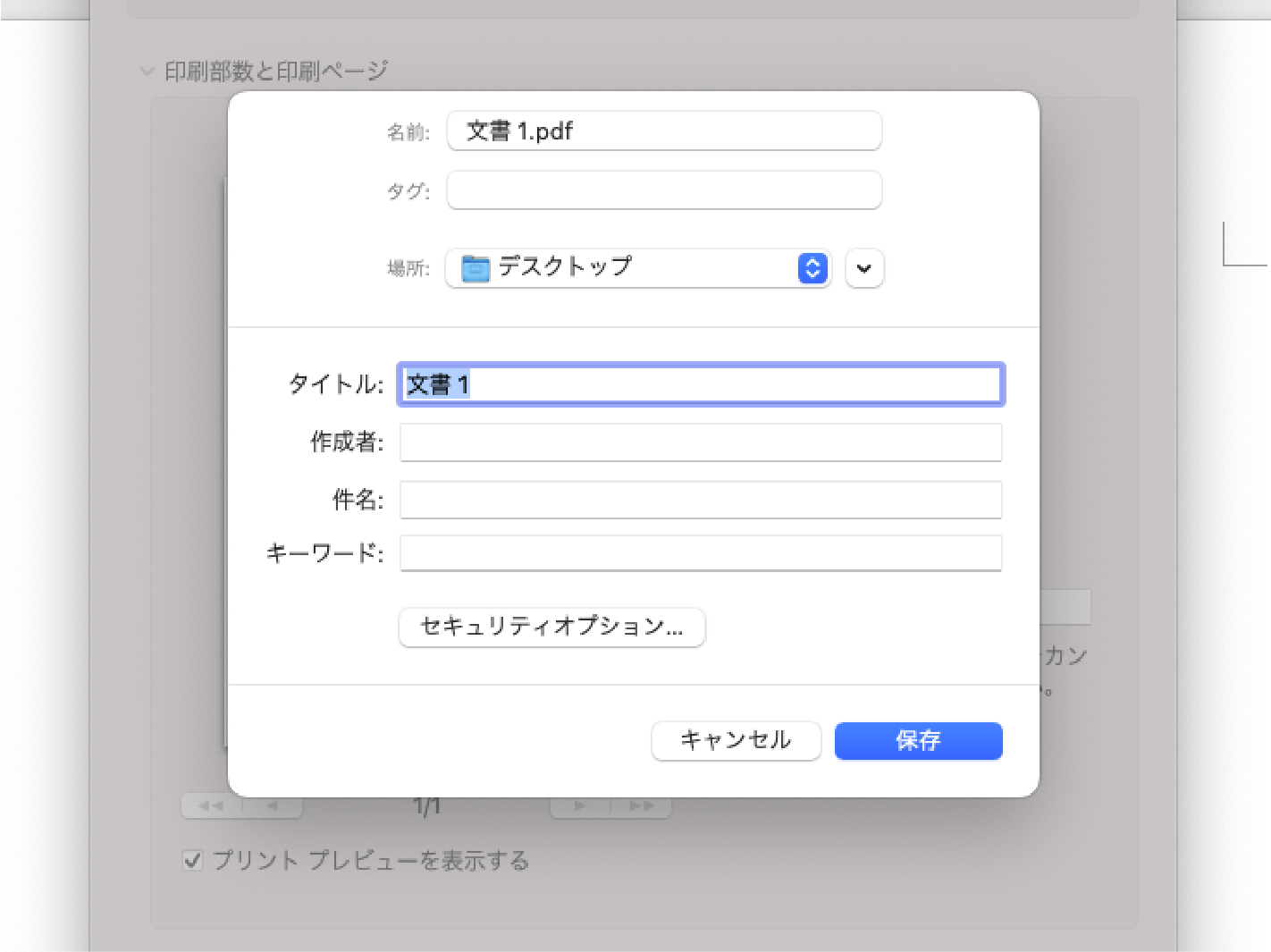
Task: Collapse the 印刷部数と印刷ページ section
Action: (147, 71)
